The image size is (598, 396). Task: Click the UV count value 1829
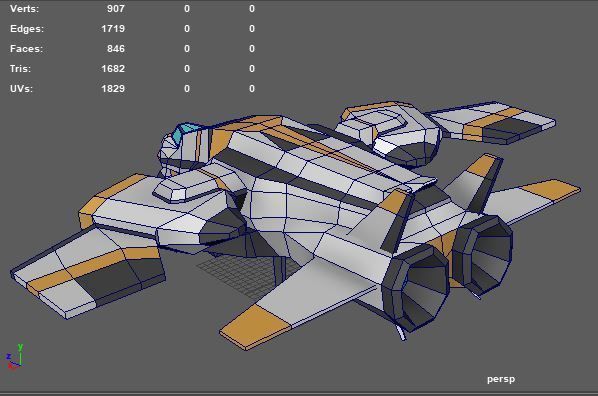113,89
